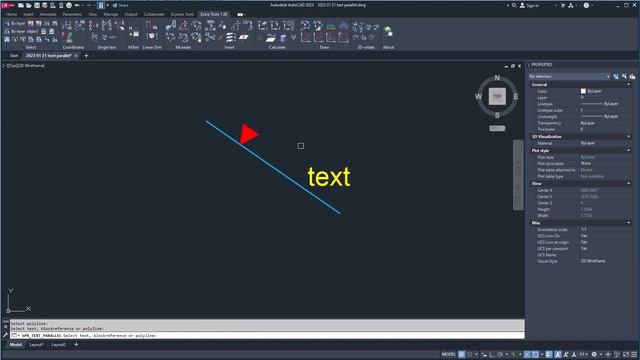This screenshot has width=640, height=360.
Task: Click the Sign In button
Action: coord(529,5)
